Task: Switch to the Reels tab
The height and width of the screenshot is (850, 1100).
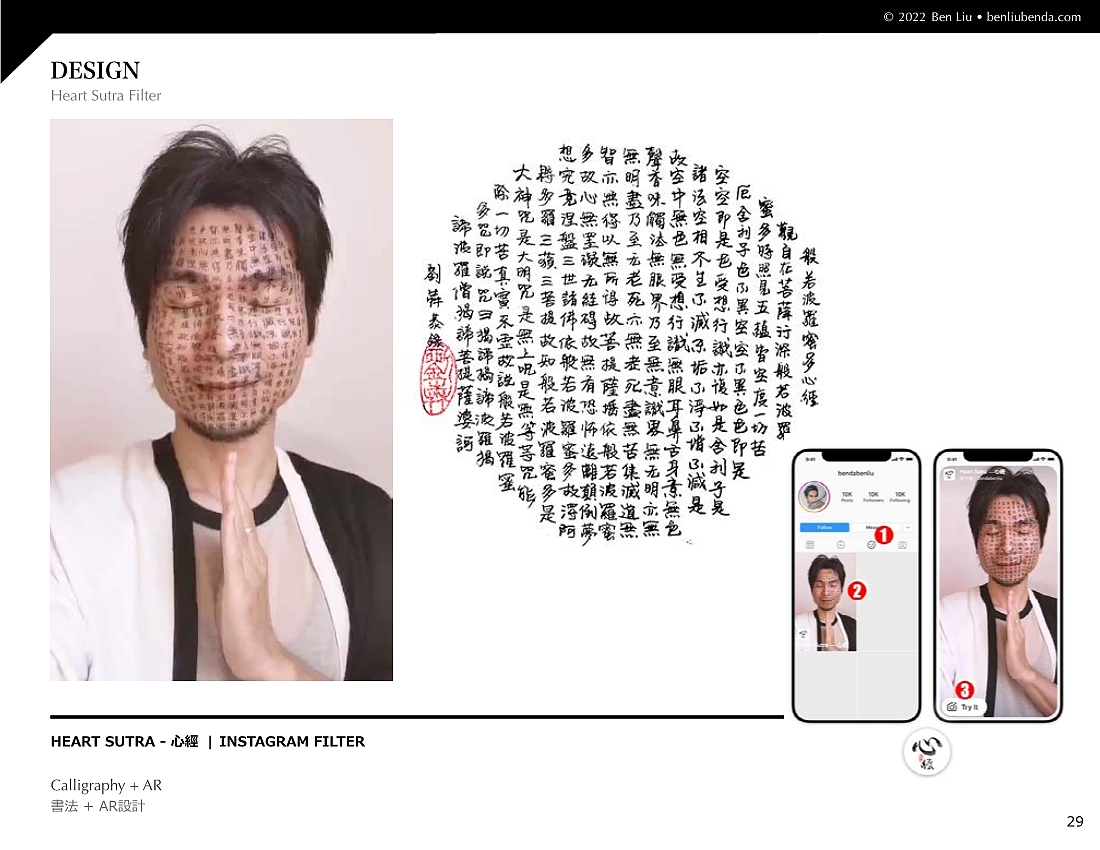Action: 839,545
